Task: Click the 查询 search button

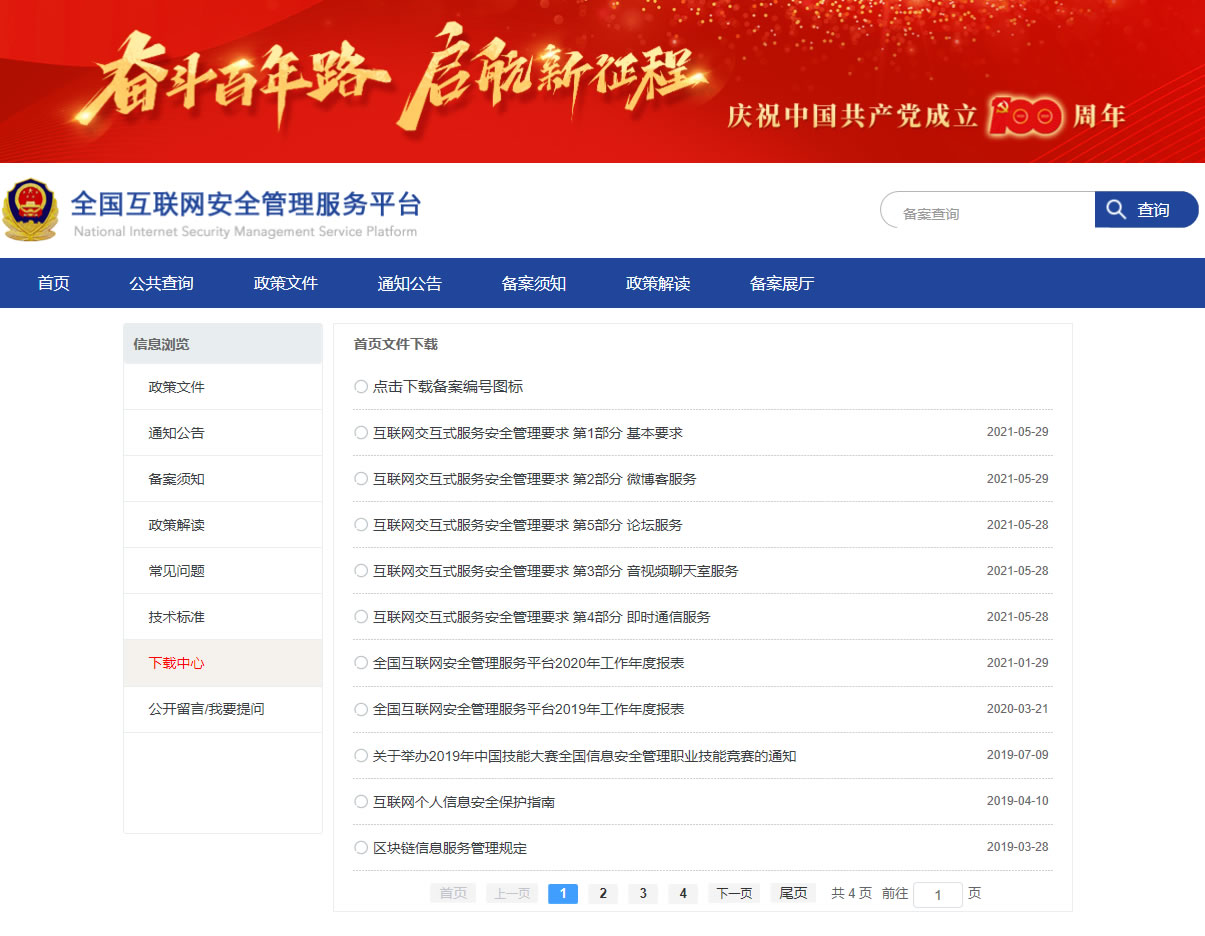Action: click(1146, 210)
